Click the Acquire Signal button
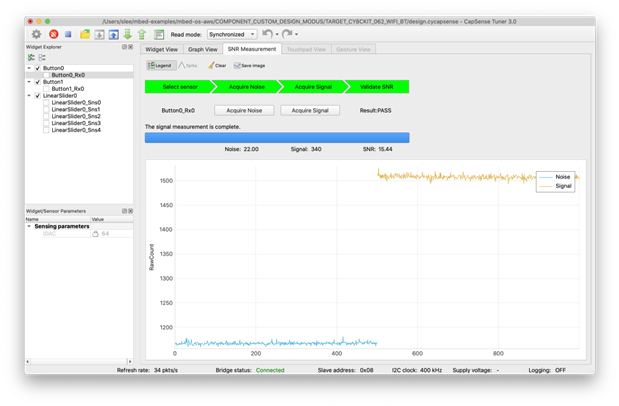The image size is (619, 406). coord(310,111)
